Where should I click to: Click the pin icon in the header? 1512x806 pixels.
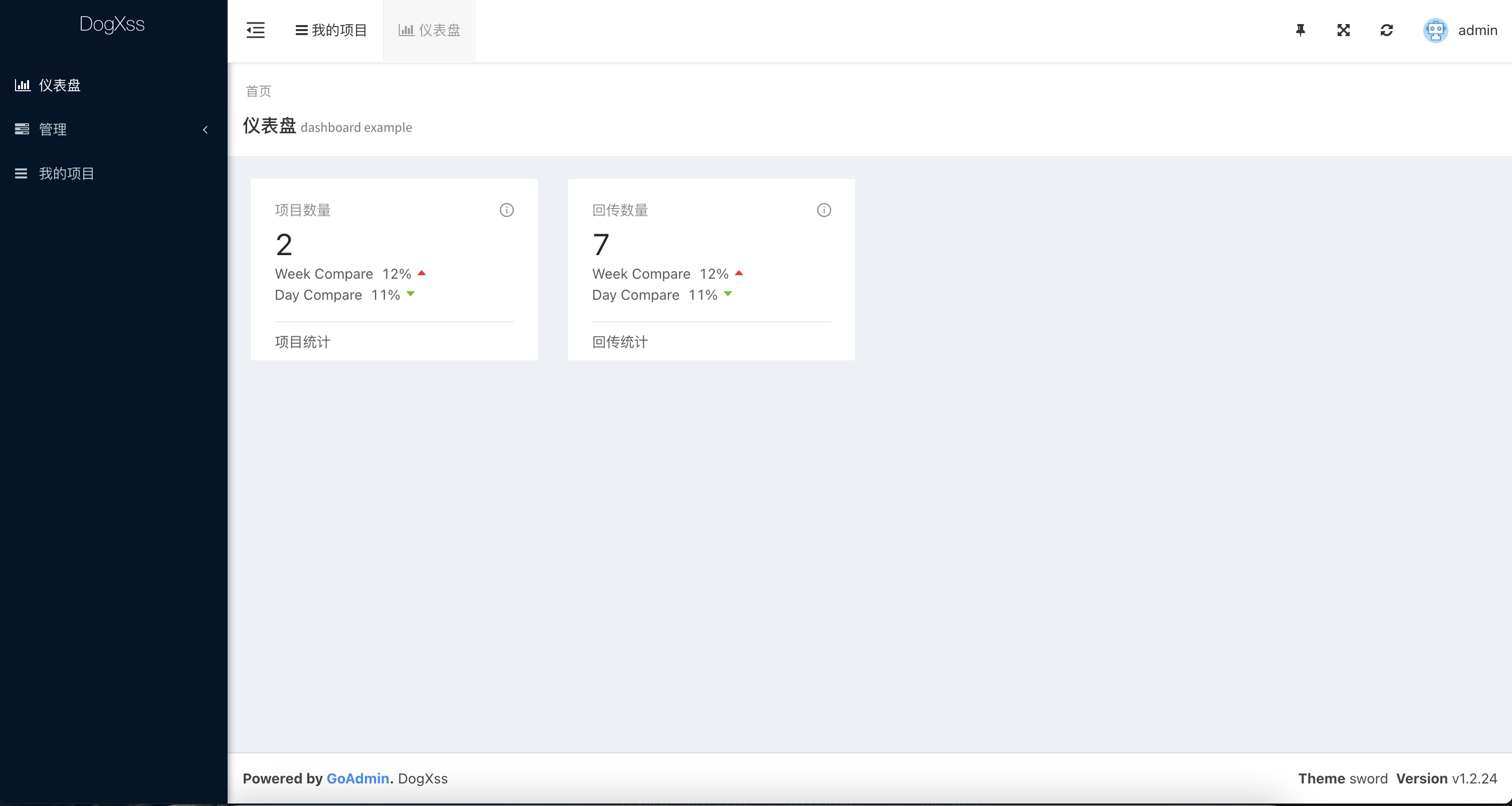pyautogui.click(x=1300, y=30)
